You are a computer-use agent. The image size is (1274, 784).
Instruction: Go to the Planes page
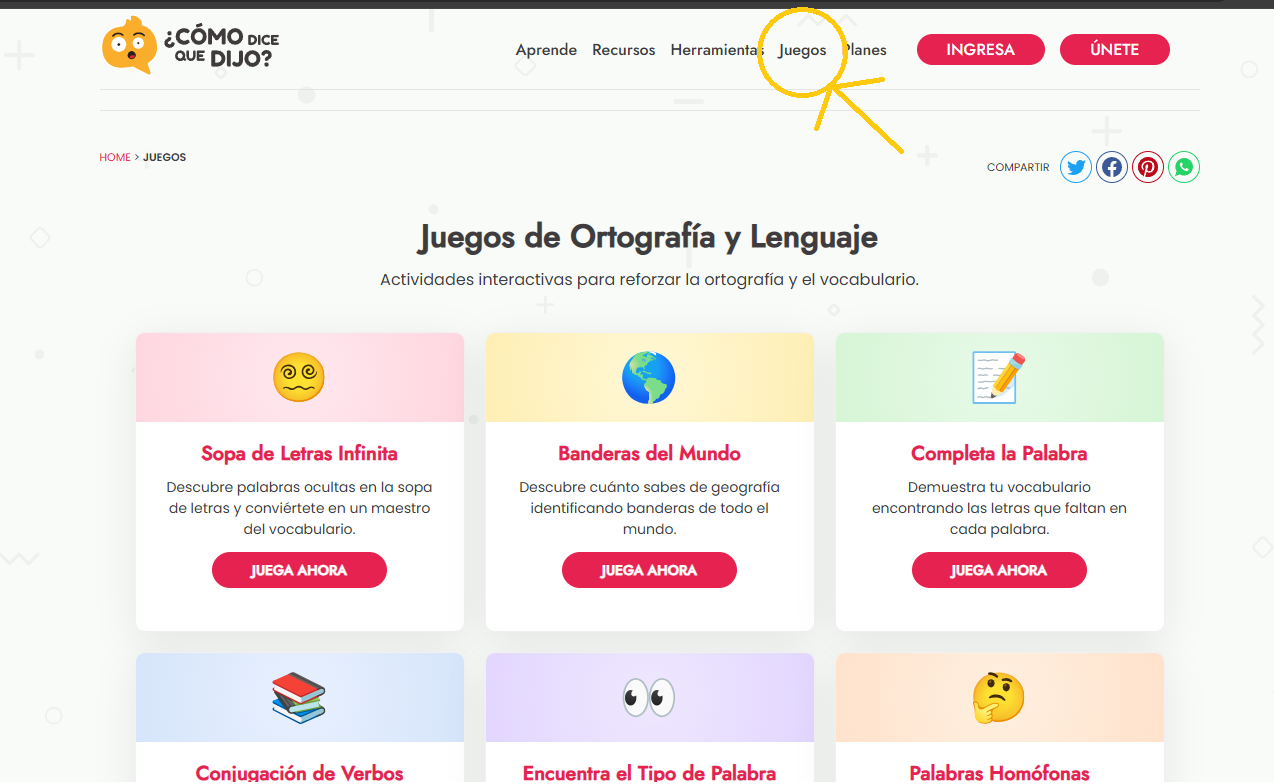[868, 50]
